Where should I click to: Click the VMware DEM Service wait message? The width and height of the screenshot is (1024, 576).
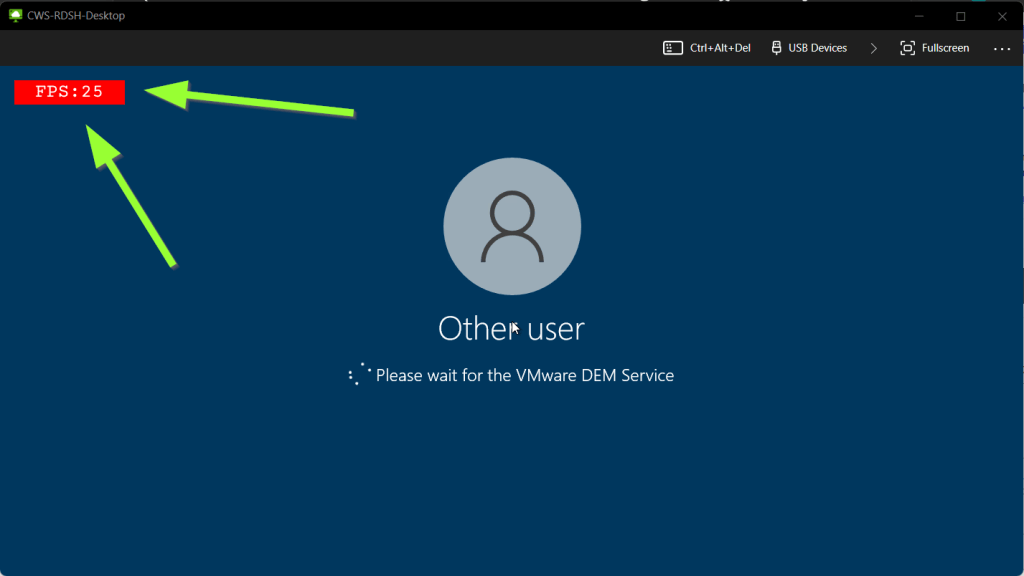[524, 374]
